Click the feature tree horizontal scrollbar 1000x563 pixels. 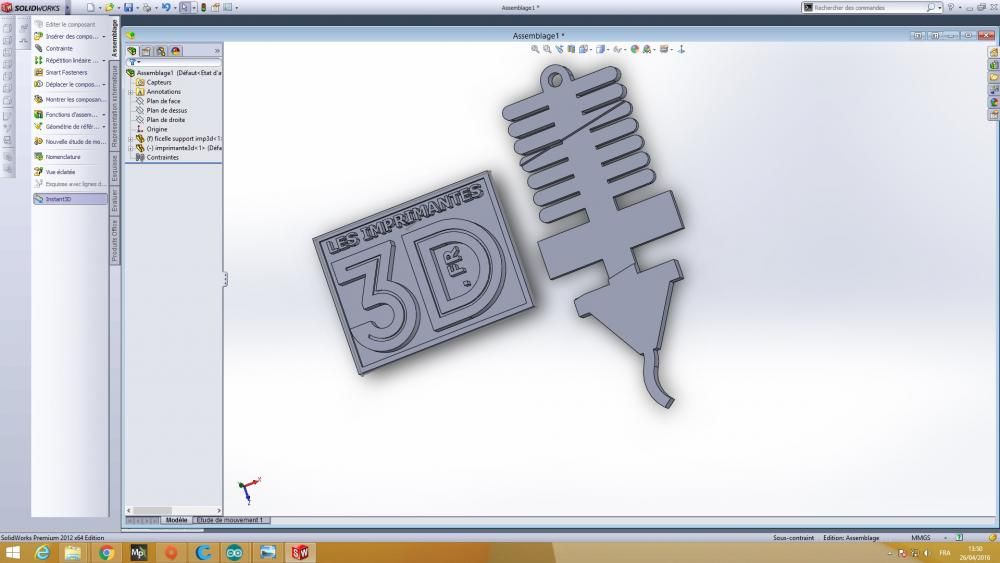(173, 510)
